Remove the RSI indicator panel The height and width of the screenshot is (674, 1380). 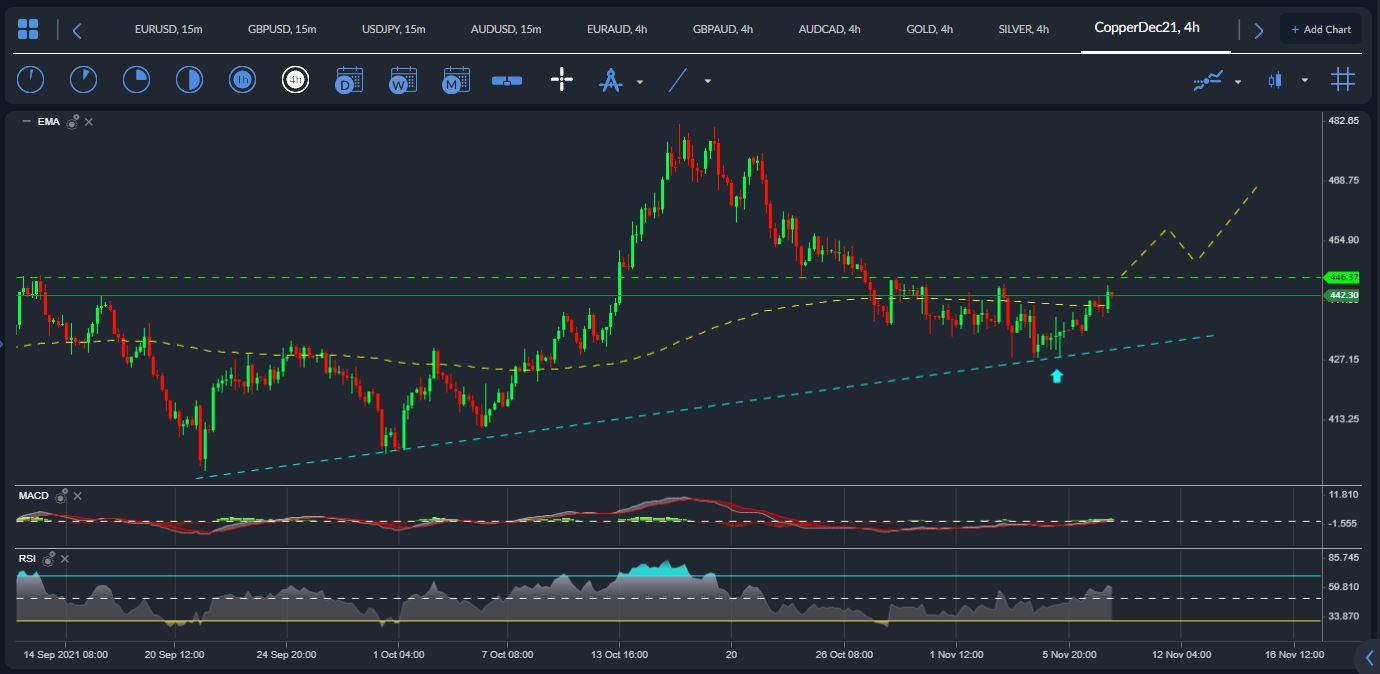click(65, 559)
